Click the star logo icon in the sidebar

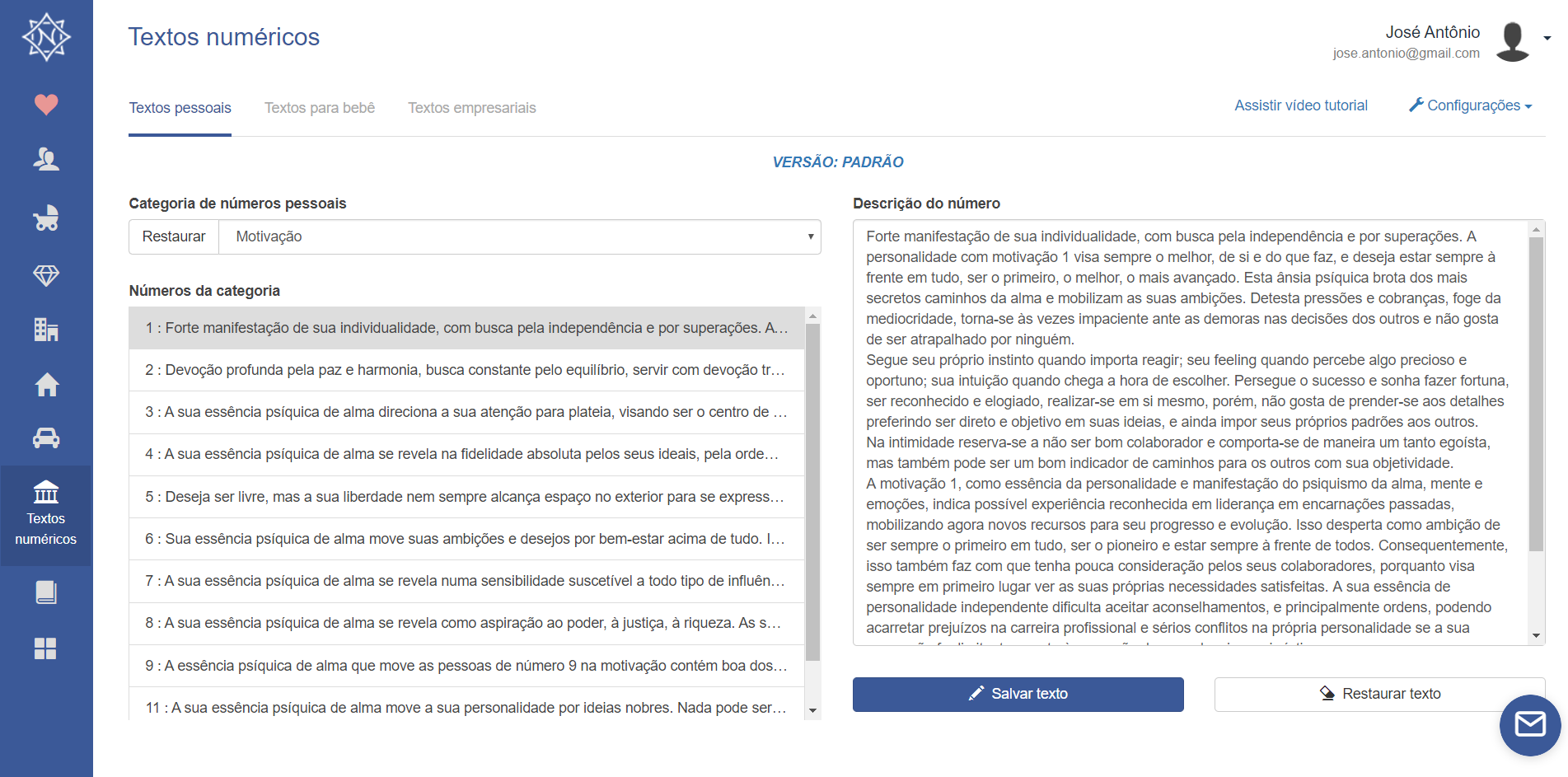coord(46,37)
